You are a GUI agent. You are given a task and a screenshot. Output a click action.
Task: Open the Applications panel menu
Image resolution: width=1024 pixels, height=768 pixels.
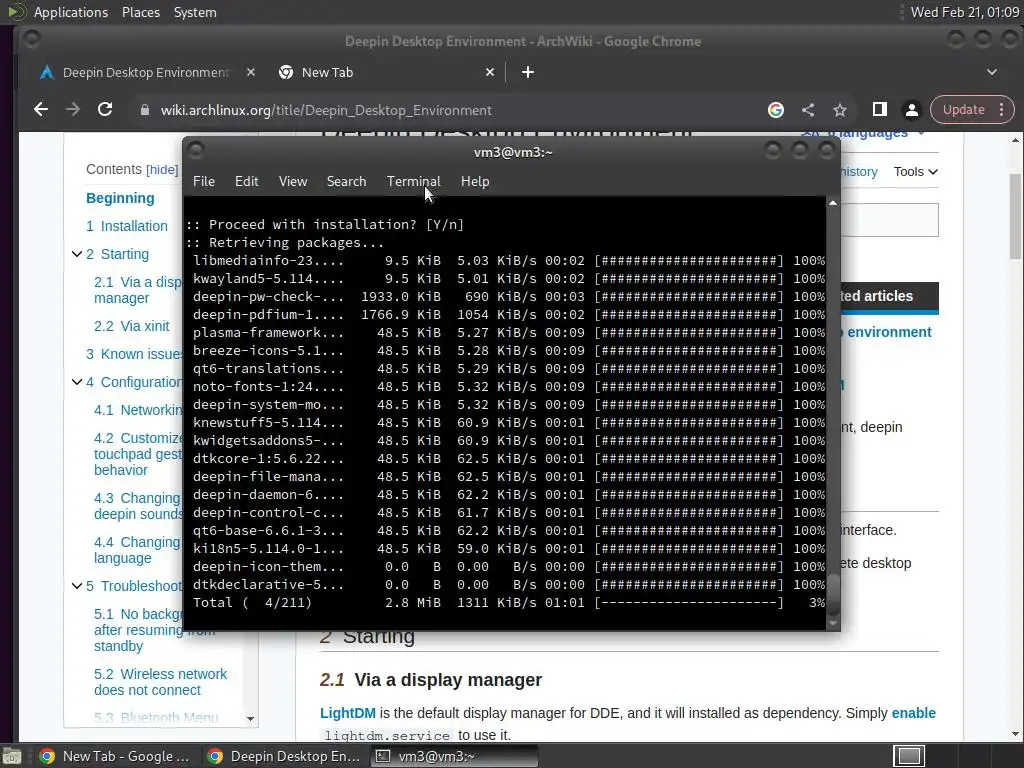(71, 12)
